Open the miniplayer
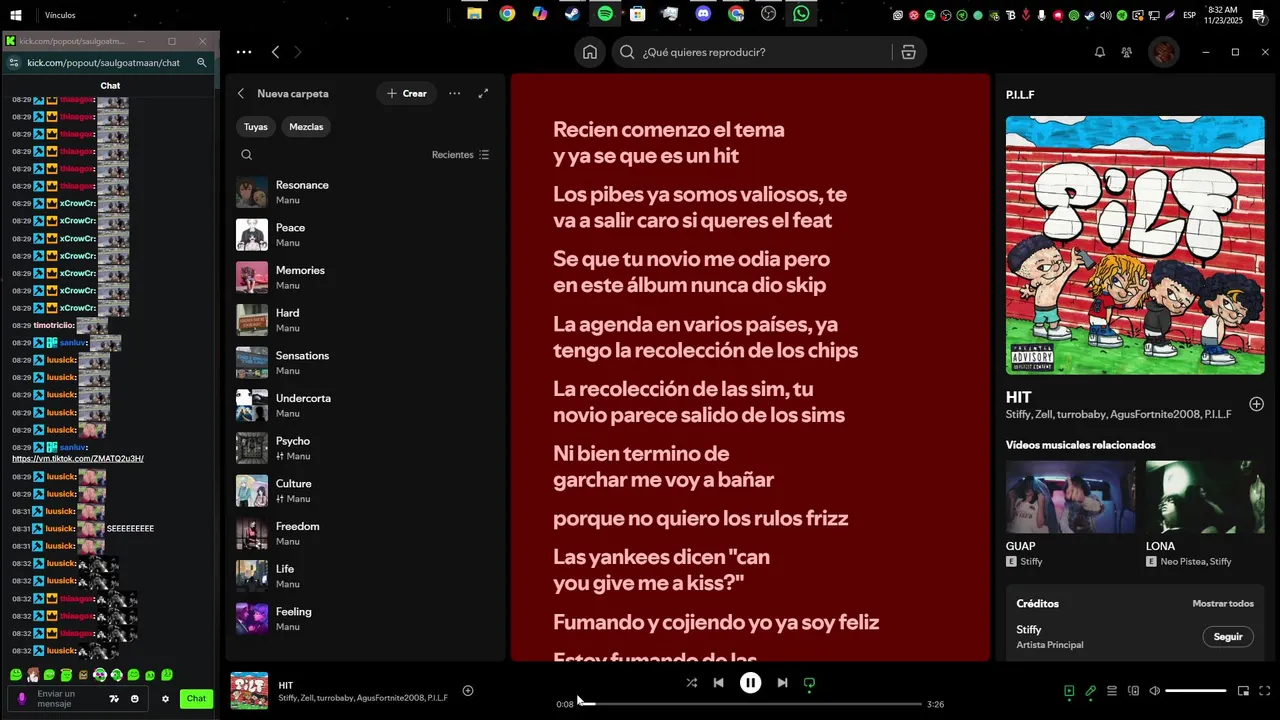The image size is (1280, 720). pyautogui.click(x=1244, y=691)
